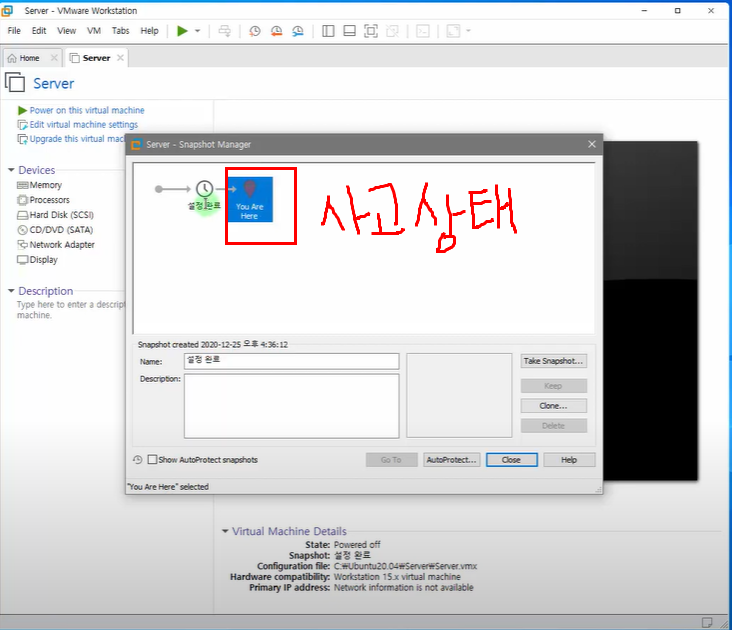
Task: Select the Processors device
Action: click(49, 200)
